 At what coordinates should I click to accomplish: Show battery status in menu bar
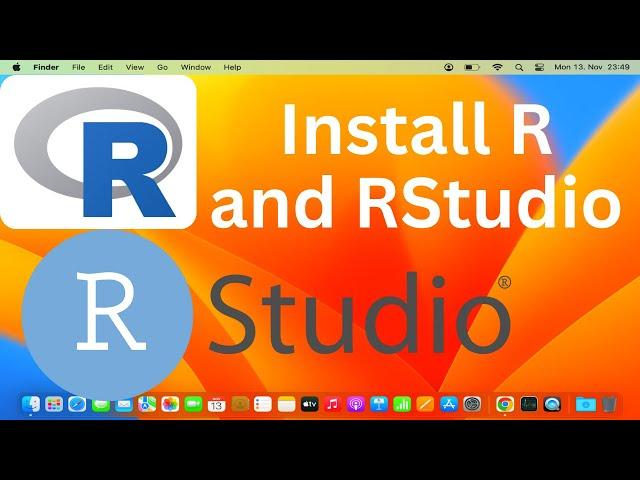[472, 67]
